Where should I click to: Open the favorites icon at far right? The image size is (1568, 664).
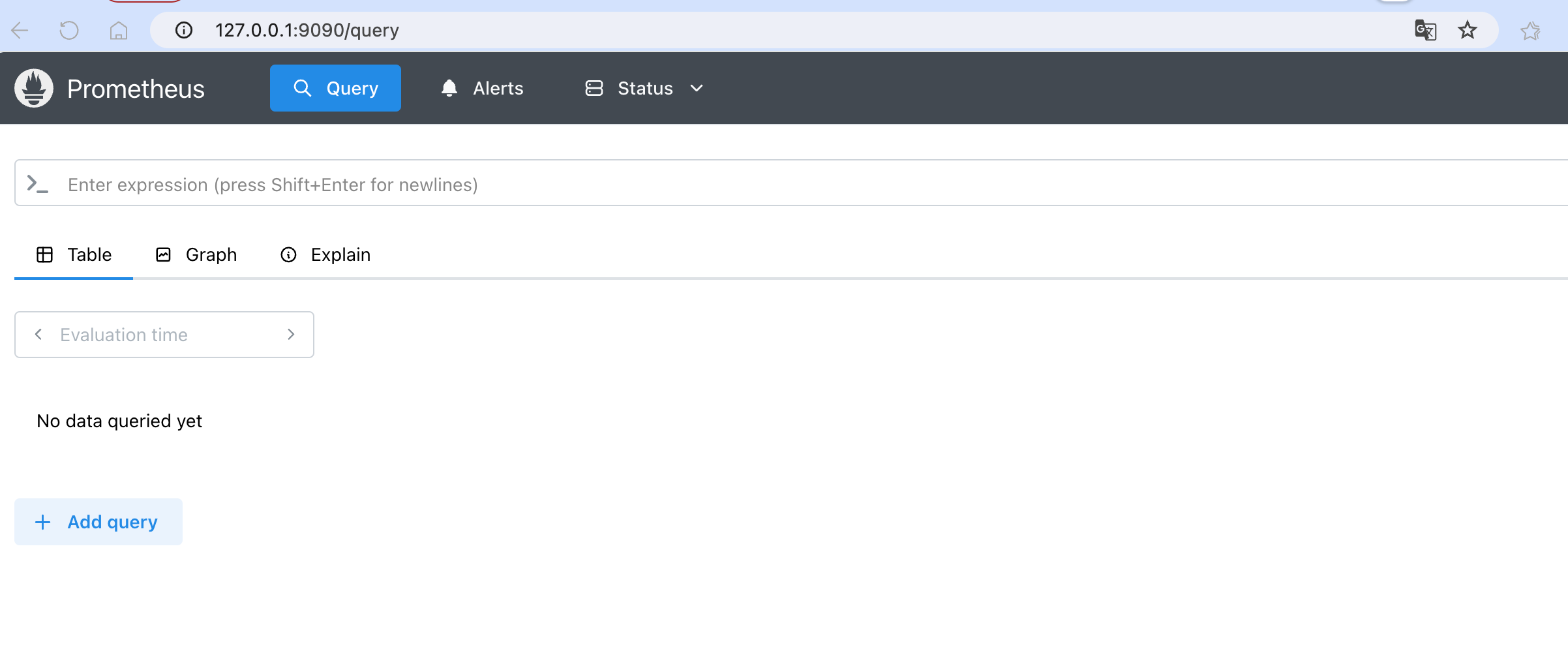pos(1530,30)
